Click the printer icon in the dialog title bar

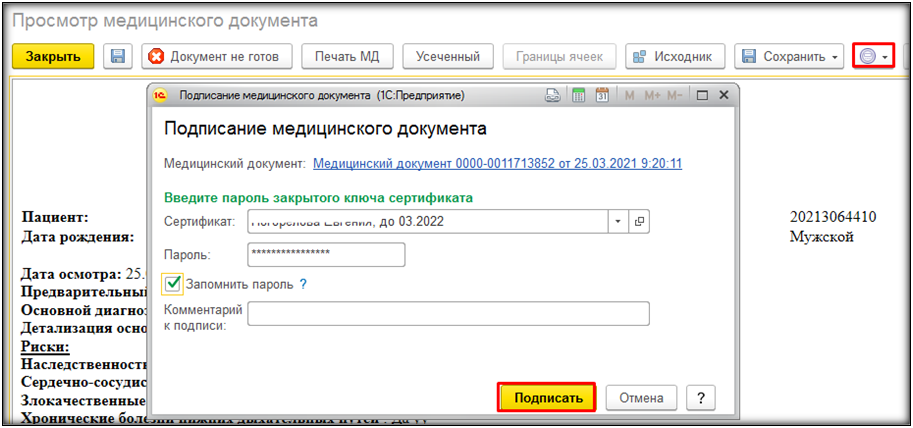point(551,95)
